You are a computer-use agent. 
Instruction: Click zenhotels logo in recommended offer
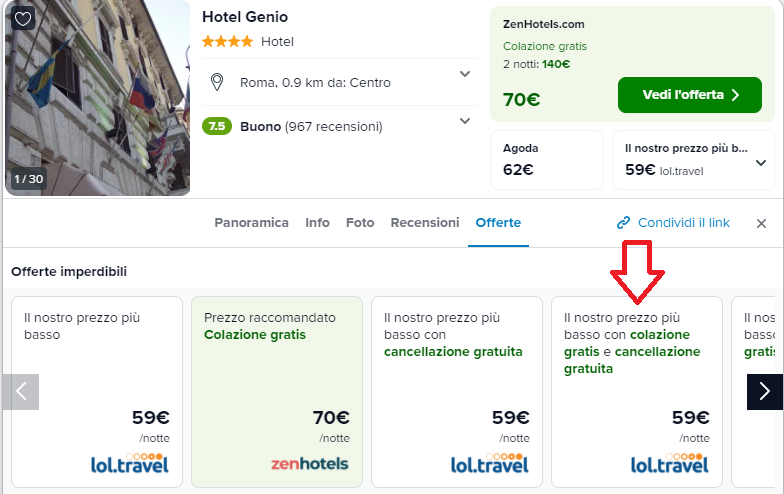tap(309, 464)
